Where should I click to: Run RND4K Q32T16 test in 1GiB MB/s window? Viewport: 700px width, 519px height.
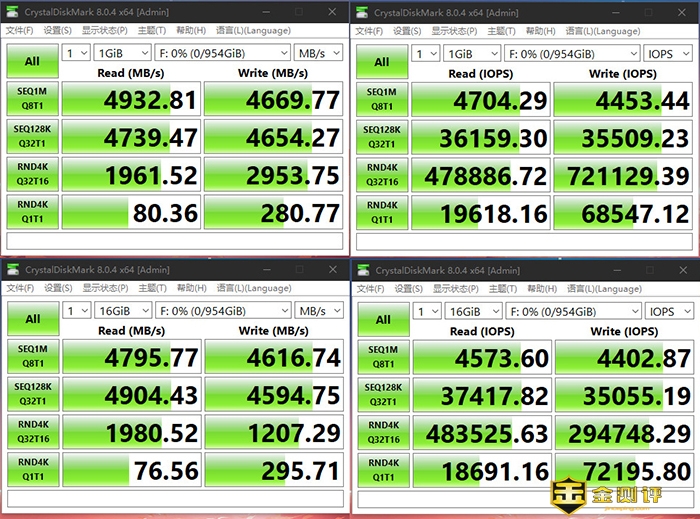(33, 174)
